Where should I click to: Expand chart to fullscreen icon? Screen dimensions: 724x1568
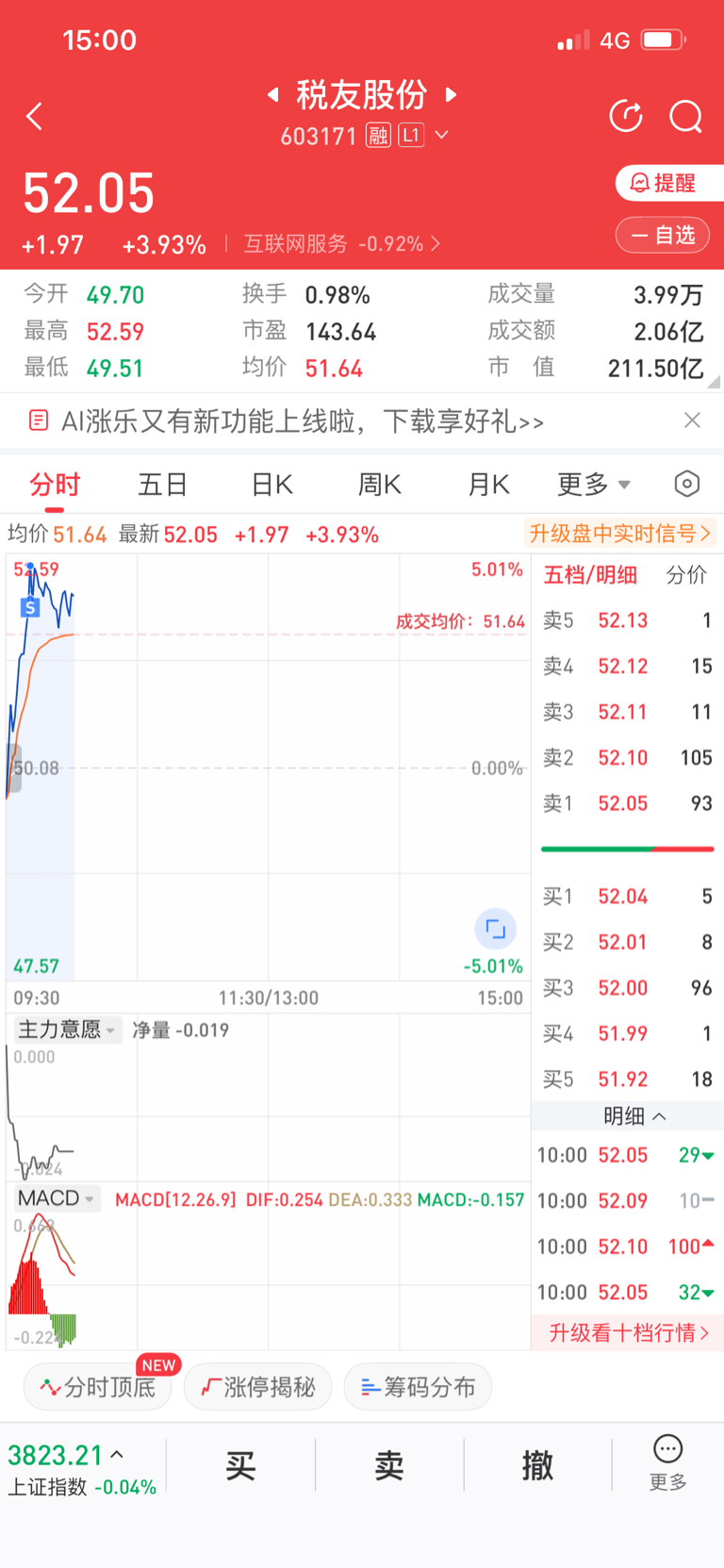point(495,930)
